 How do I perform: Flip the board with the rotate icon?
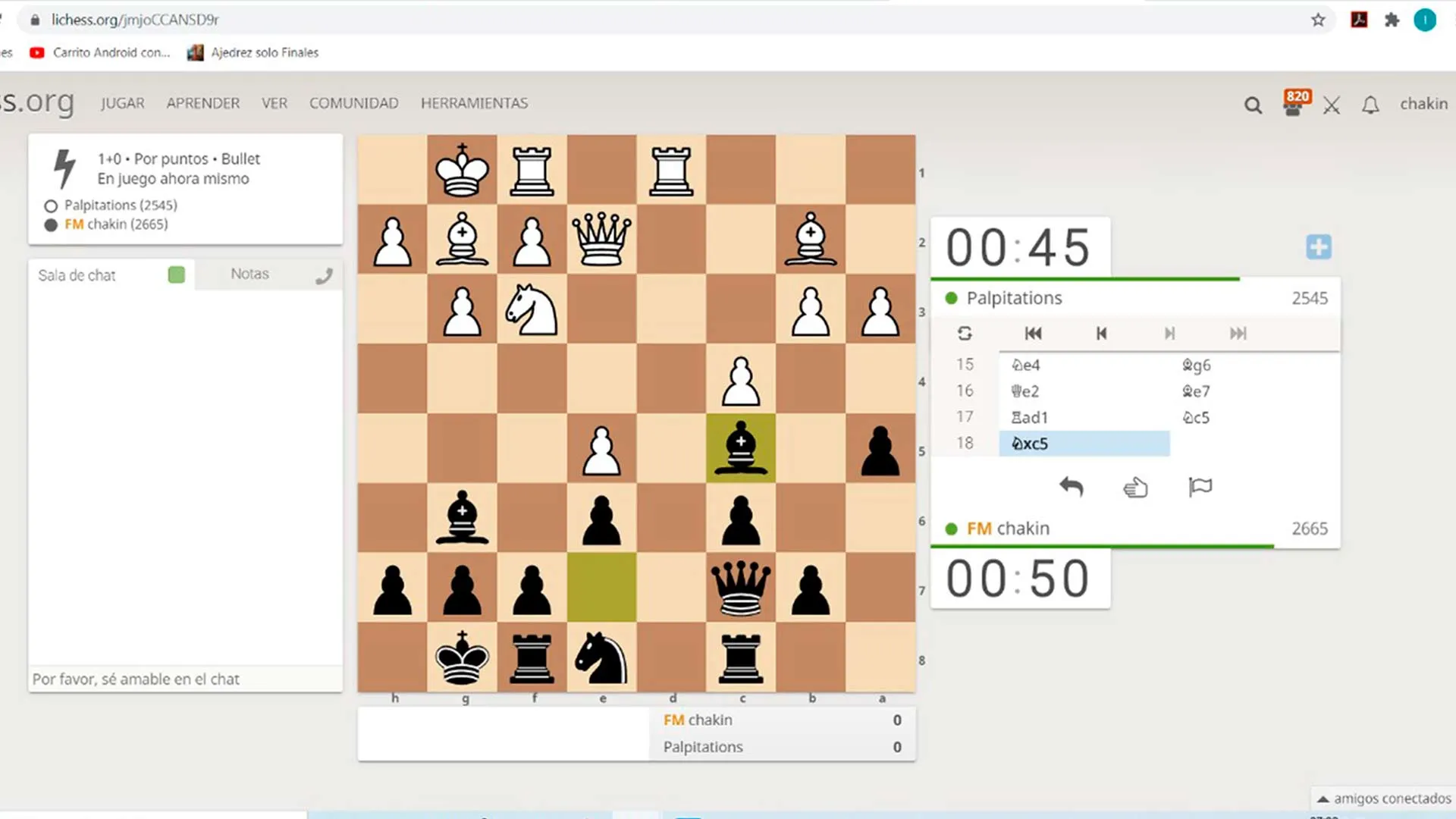965,334
